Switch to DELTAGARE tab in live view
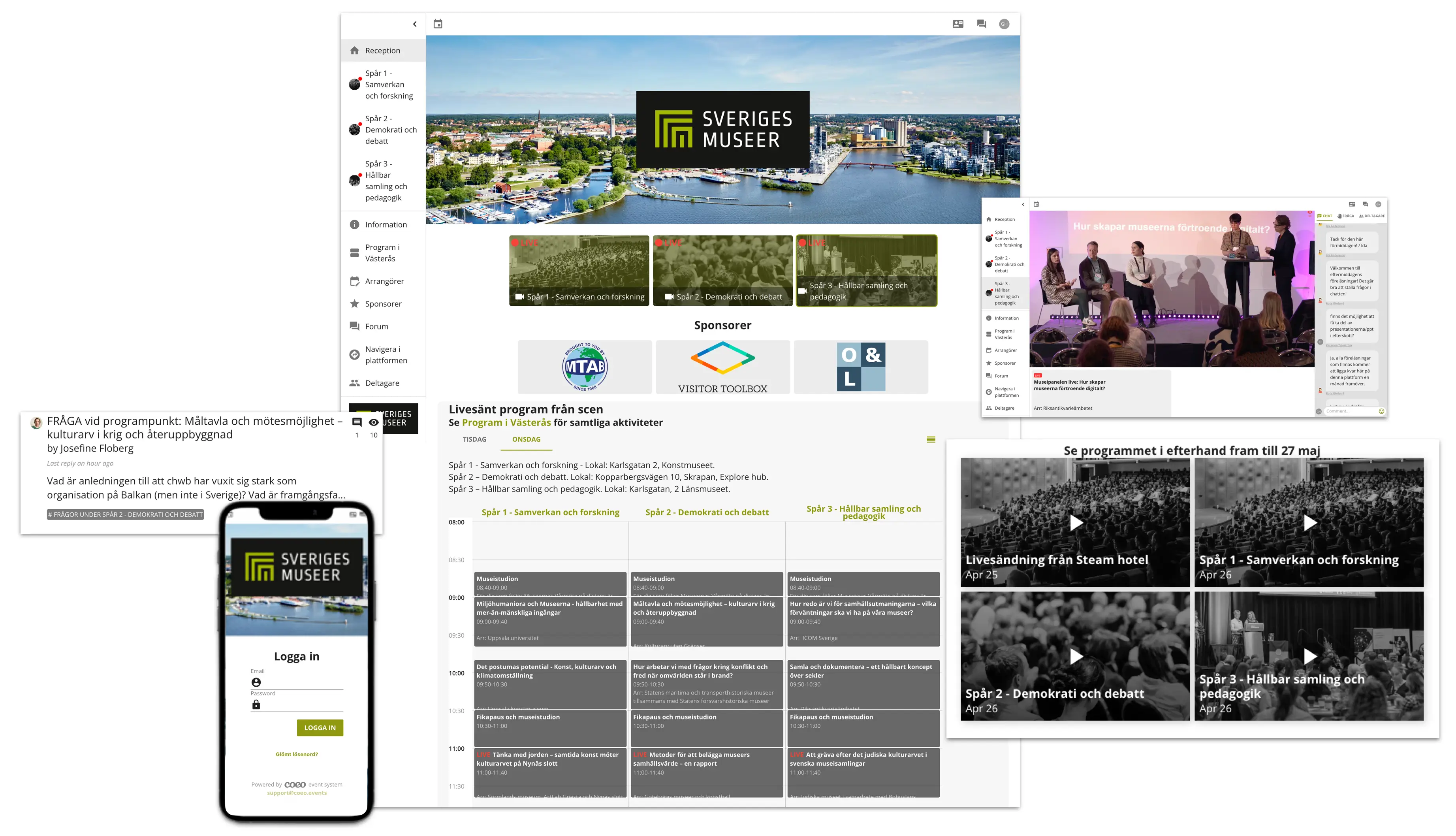 click(x=1371, y=216)
